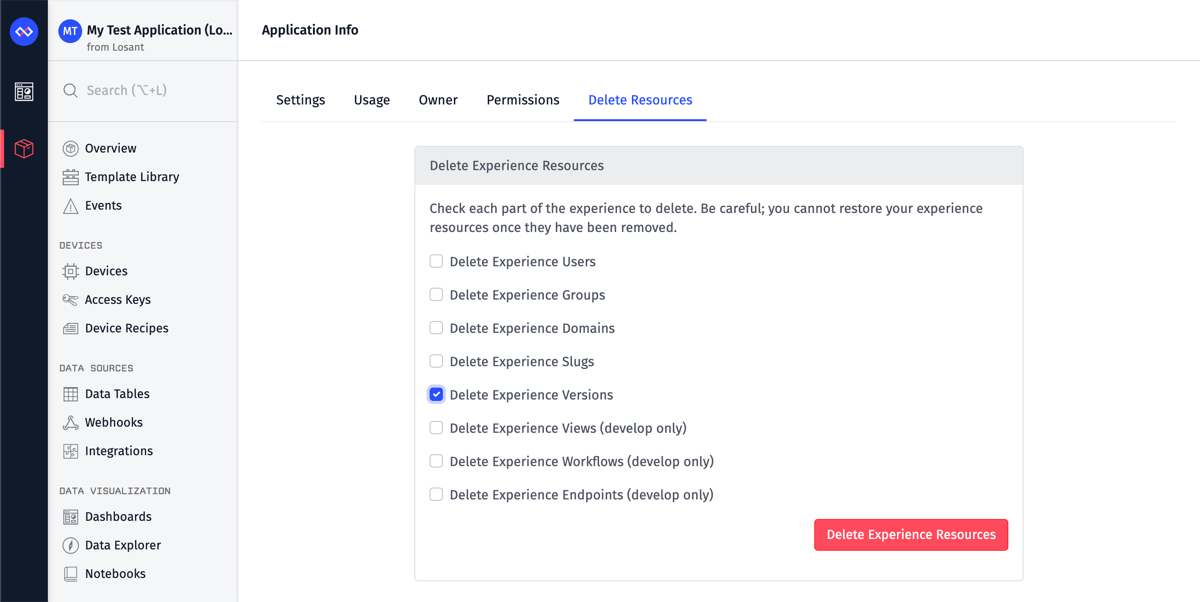
Task: Click the Application Info heading
Action: coord(310,30)
